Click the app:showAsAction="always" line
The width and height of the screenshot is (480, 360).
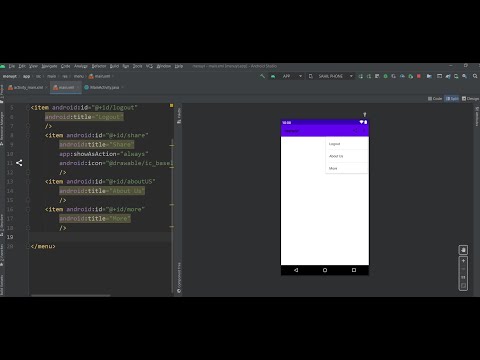pos(104,154)
